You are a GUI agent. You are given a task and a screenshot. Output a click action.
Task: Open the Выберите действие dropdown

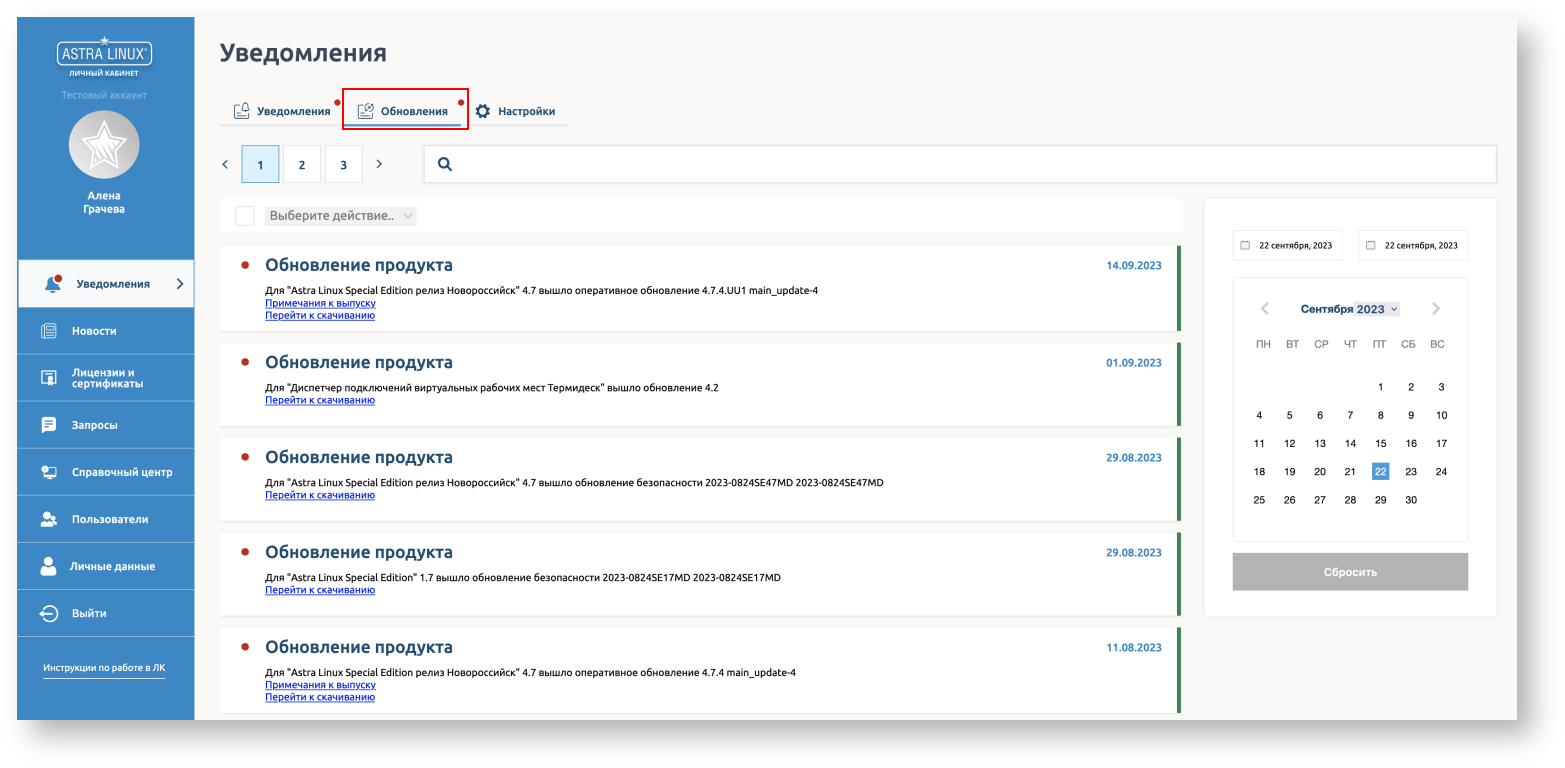pos(341,216)
